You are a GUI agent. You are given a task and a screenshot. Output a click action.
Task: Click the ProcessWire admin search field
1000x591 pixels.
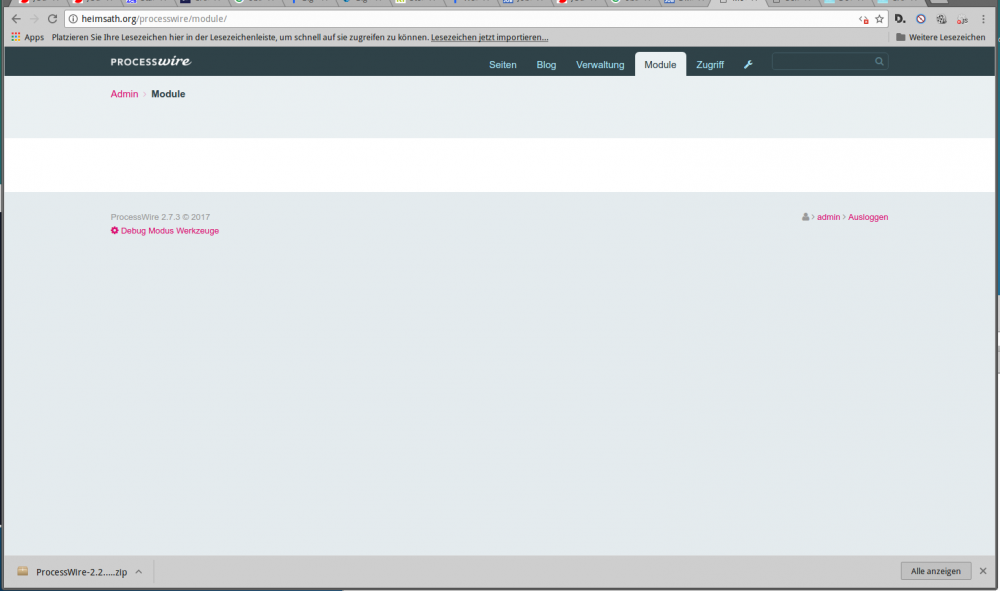pos(823,62)
